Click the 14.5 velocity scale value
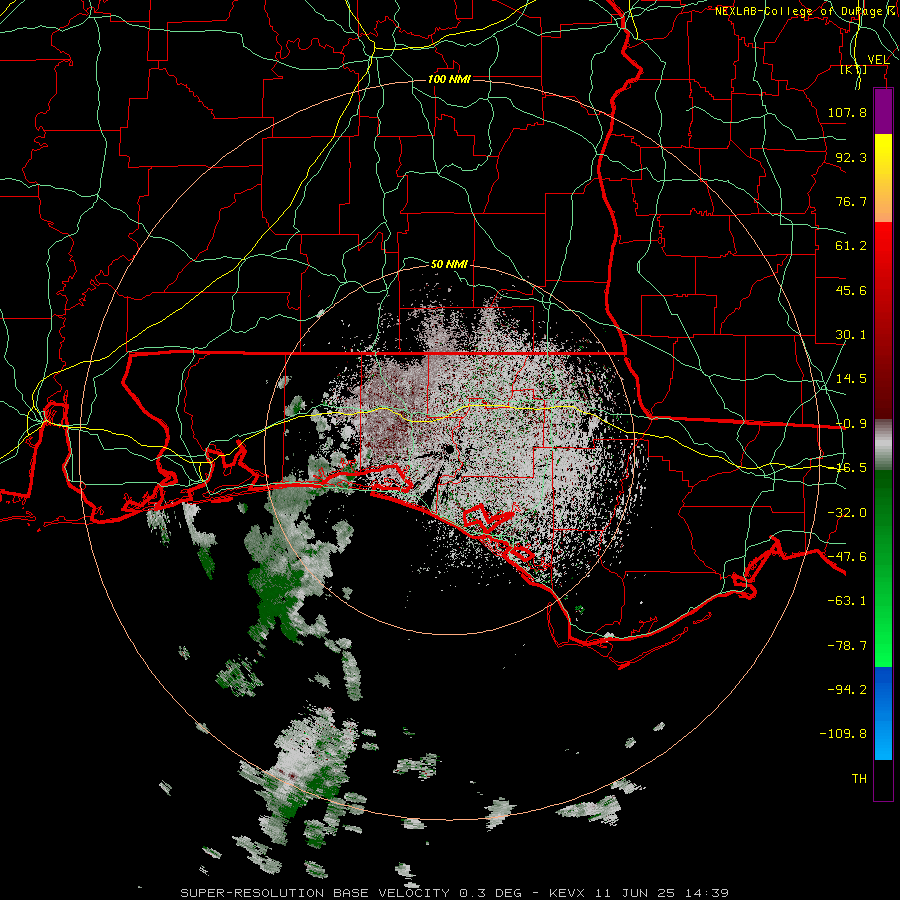This screenshot has width=900, height=900. (x=851, y=379)
